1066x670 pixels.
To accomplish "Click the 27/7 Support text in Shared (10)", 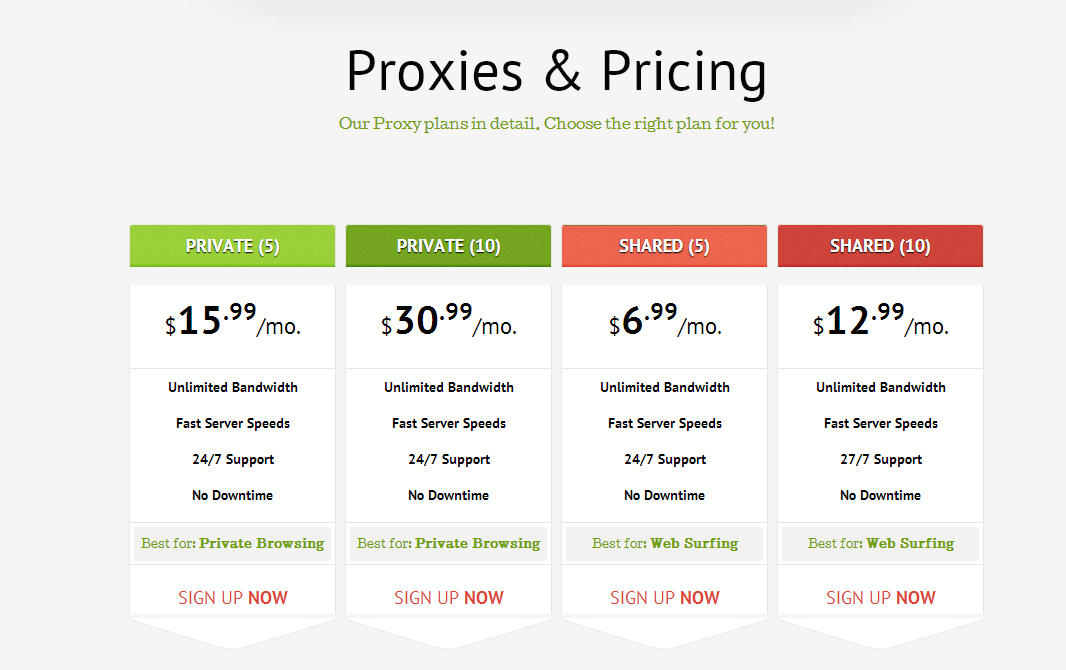I will click(880, 459).
